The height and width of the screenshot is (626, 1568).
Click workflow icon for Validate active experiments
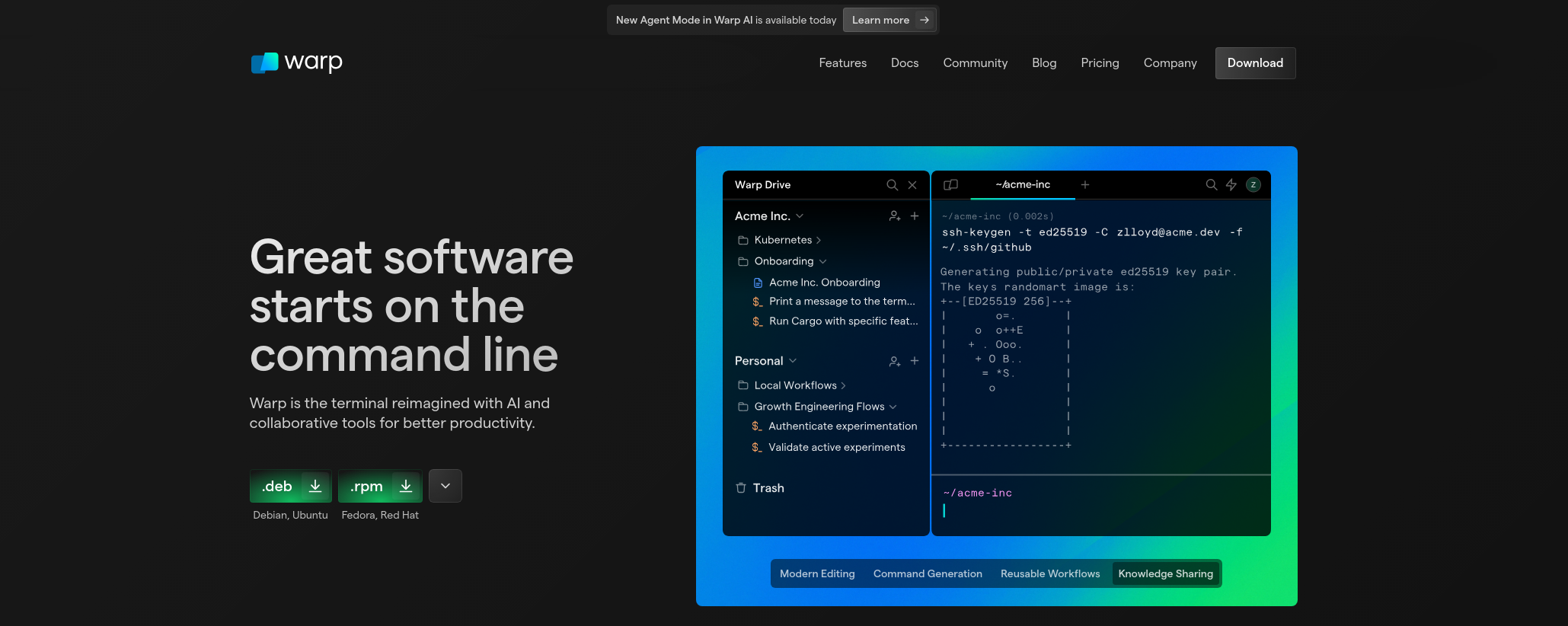[x=757, y=448]
